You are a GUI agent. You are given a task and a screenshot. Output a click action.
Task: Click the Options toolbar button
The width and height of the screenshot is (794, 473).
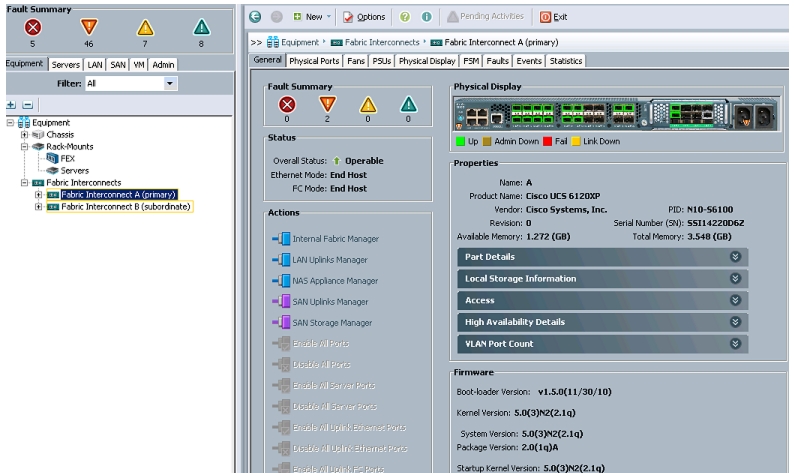point(364,17)
